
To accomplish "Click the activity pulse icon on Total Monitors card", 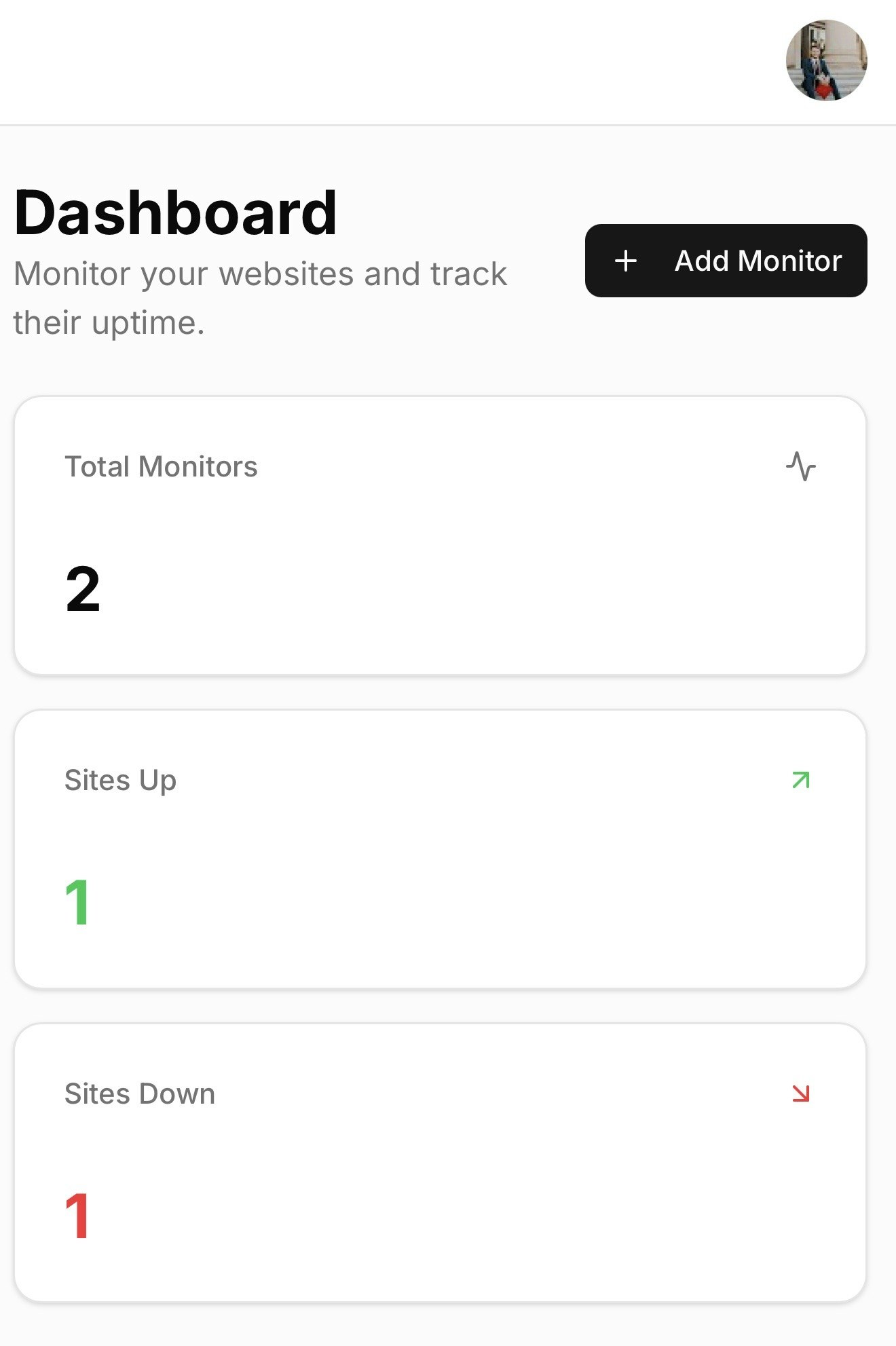I will [801, 466].
